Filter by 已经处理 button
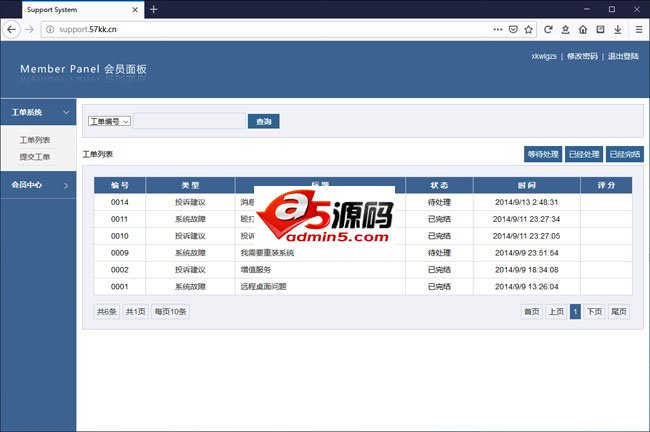 tap(584, 154)
